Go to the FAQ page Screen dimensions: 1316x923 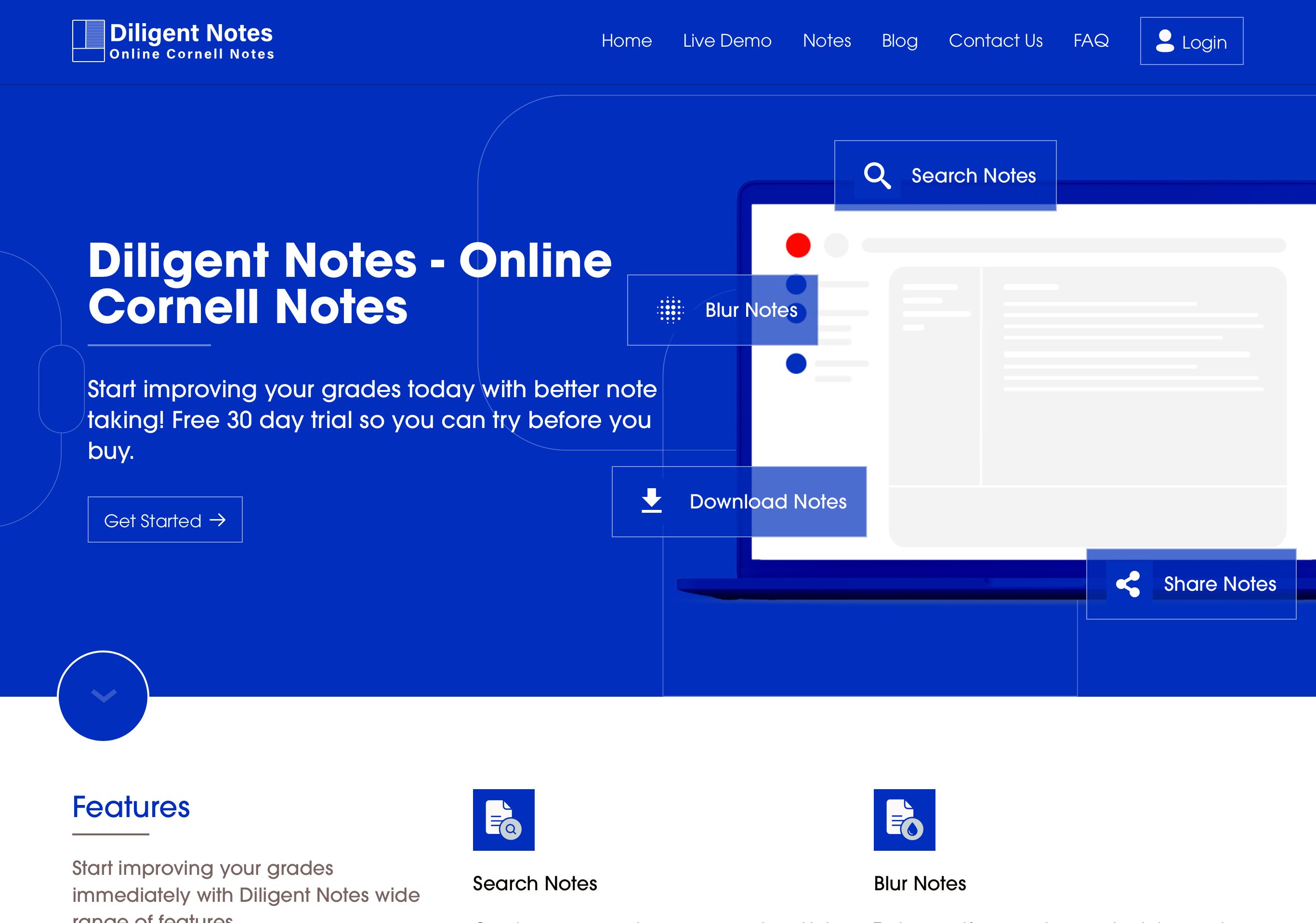tap(1091, 40)
